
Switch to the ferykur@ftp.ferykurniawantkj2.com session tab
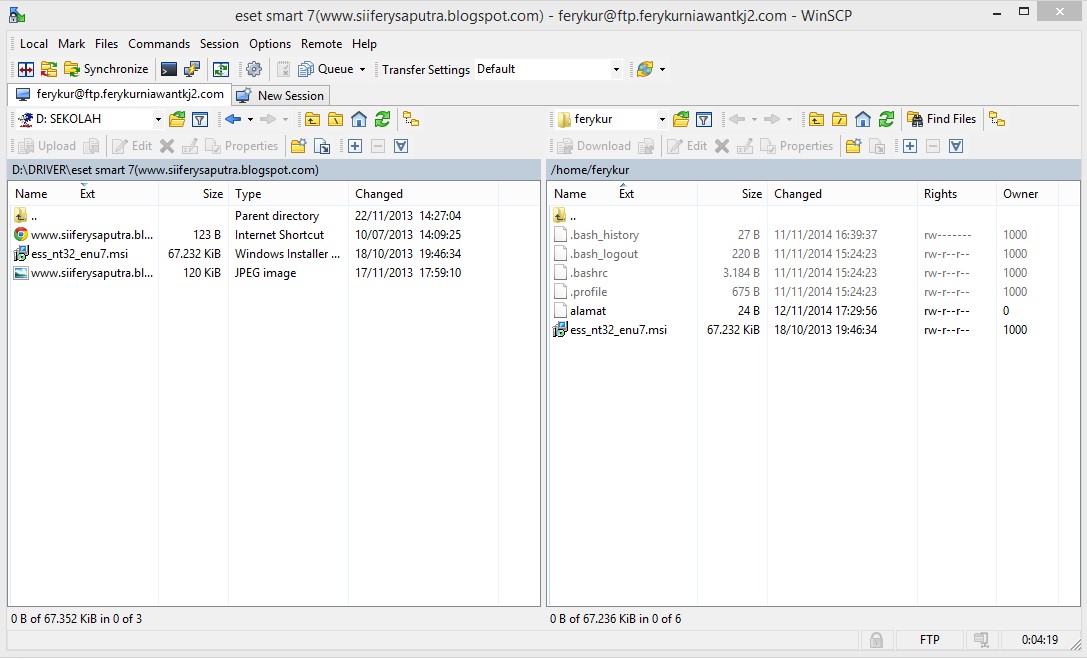click(120, 94)
